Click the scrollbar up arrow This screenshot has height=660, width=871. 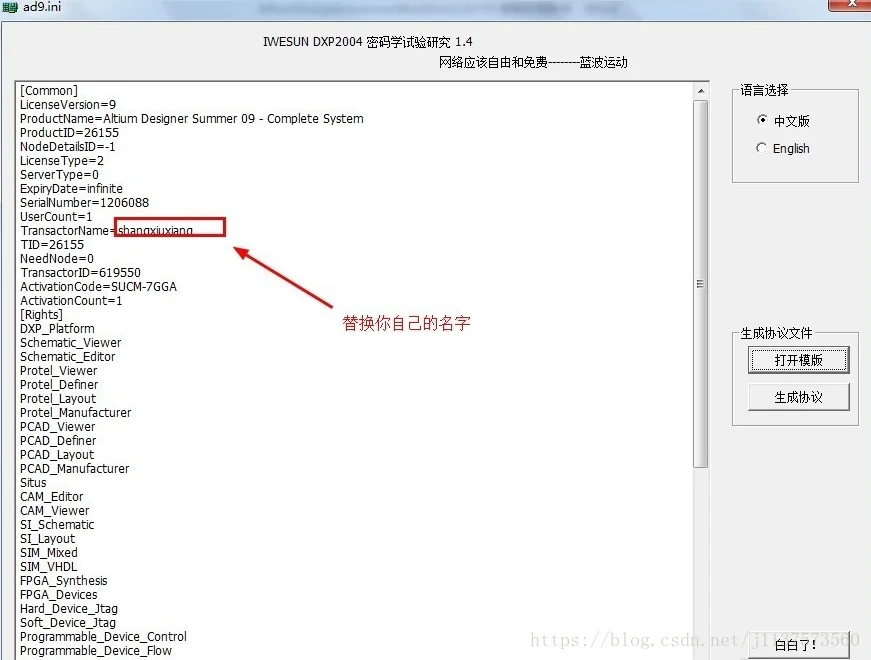tap(701, 91)
